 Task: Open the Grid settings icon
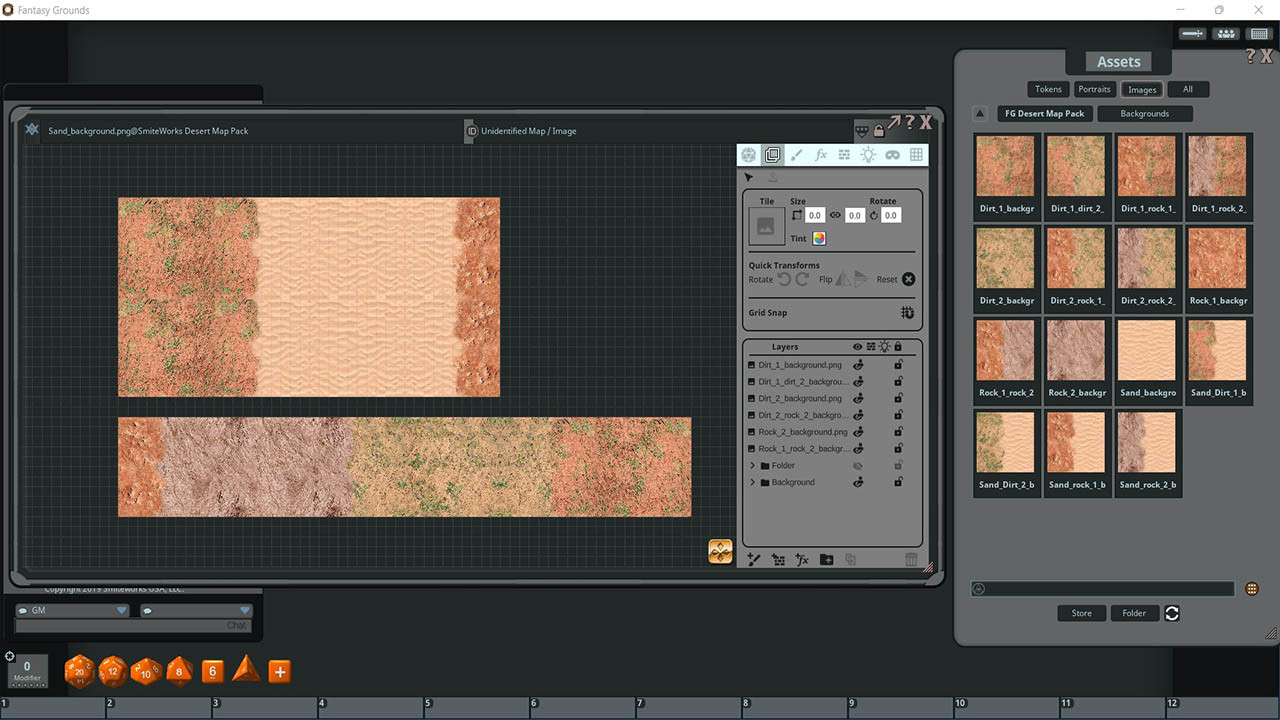pos(916,154)
